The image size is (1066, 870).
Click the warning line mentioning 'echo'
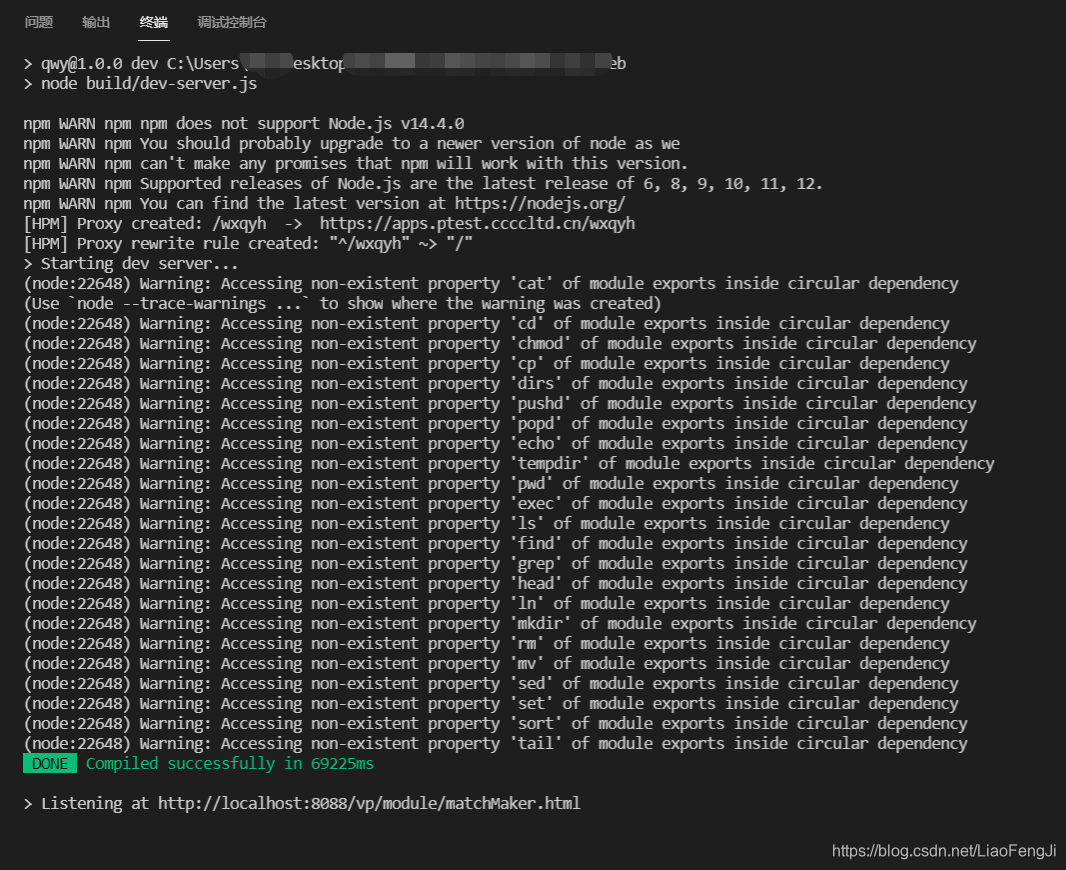[496, 443]
